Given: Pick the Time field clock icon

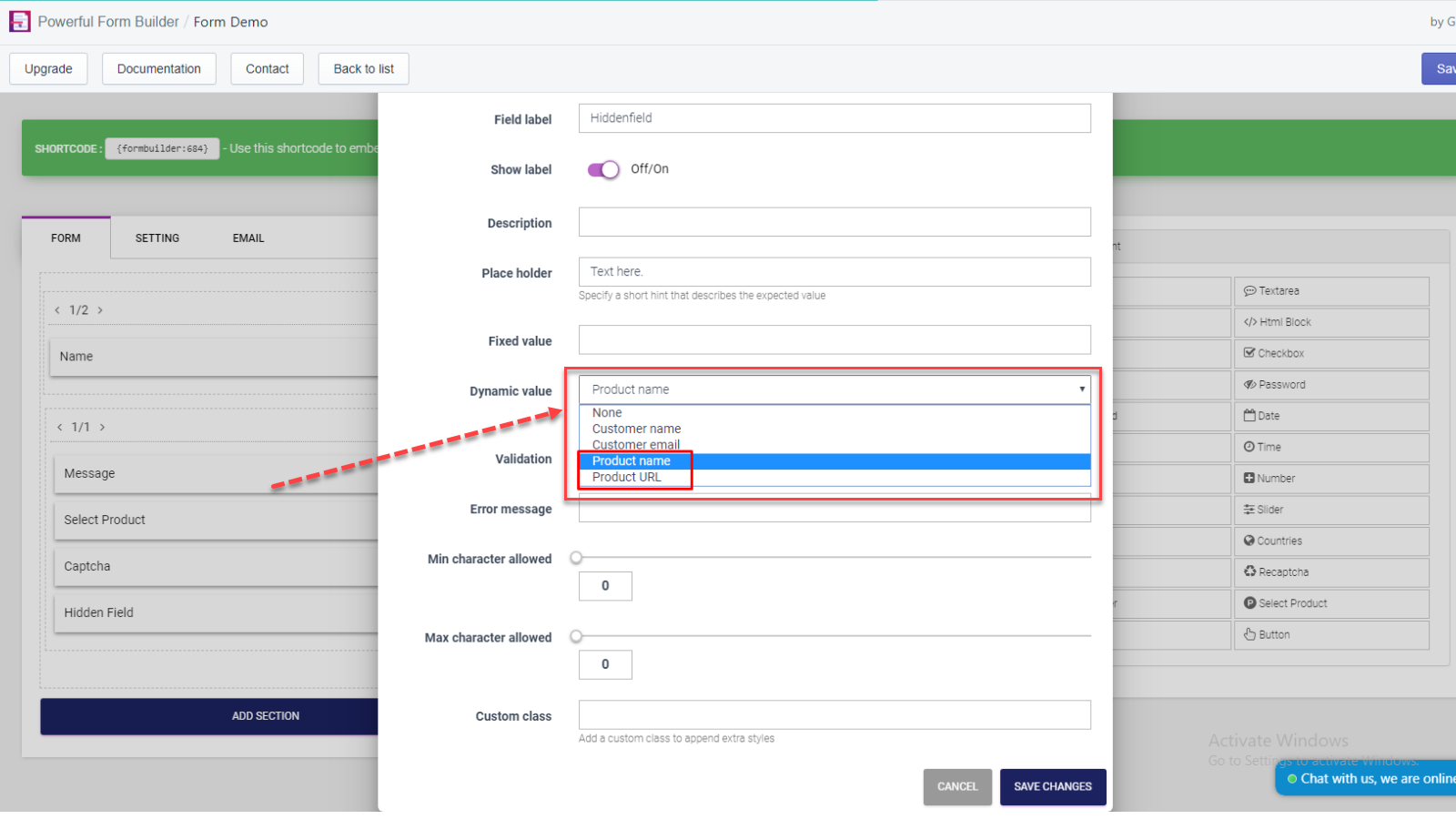Looking at the screenshot, I should tap(1249, 447).
